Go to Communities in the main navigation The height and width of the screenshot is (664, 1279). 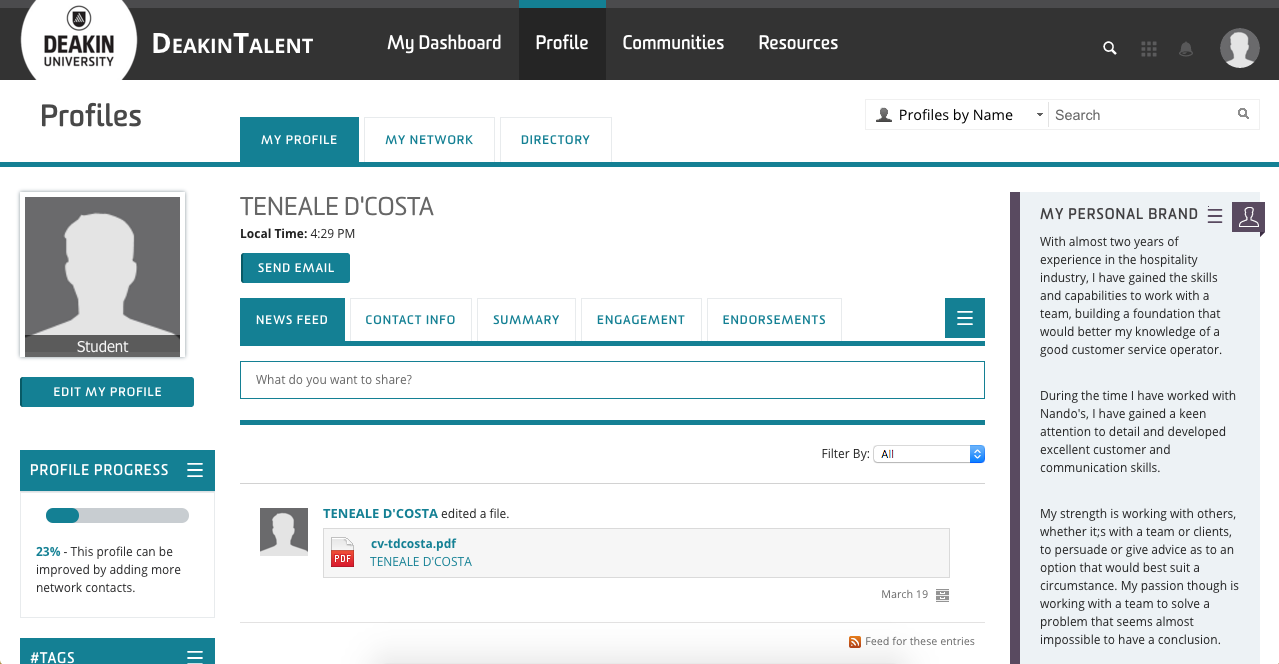pos(673,43)
